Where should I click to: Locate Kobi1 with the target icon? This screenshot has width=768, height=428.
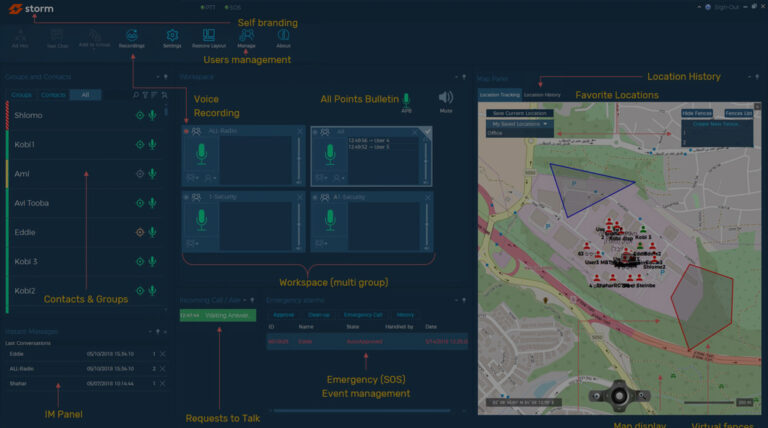coord(140,144)
